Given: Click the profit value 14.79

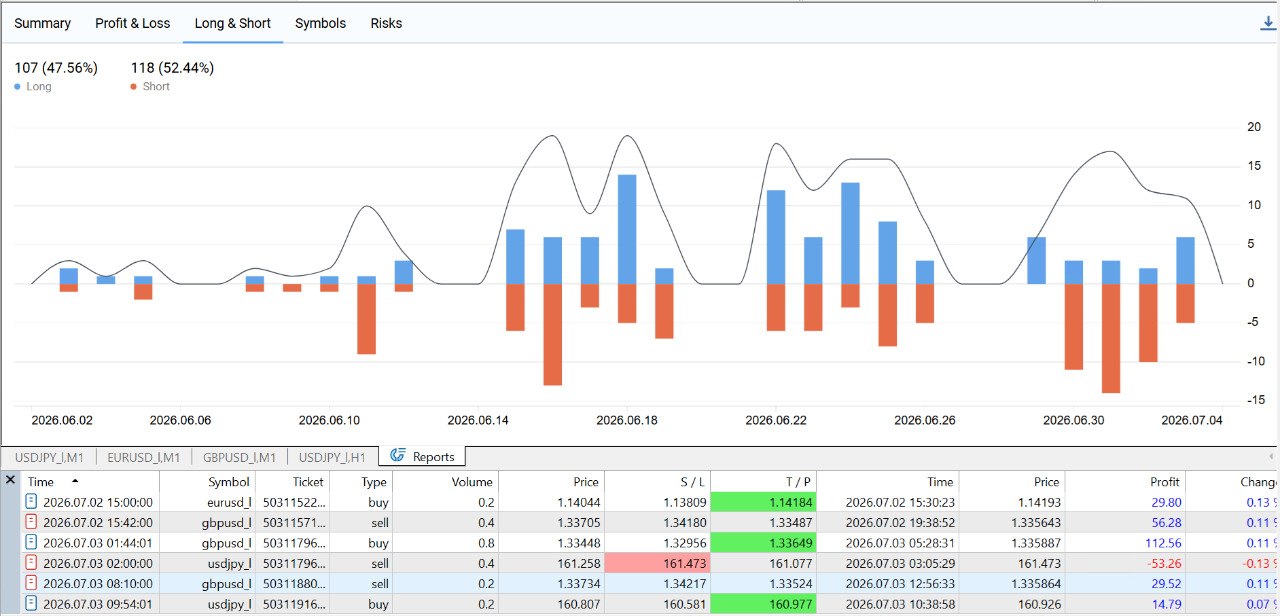Looking at the screenshot, I should [x=1166, y=604].
